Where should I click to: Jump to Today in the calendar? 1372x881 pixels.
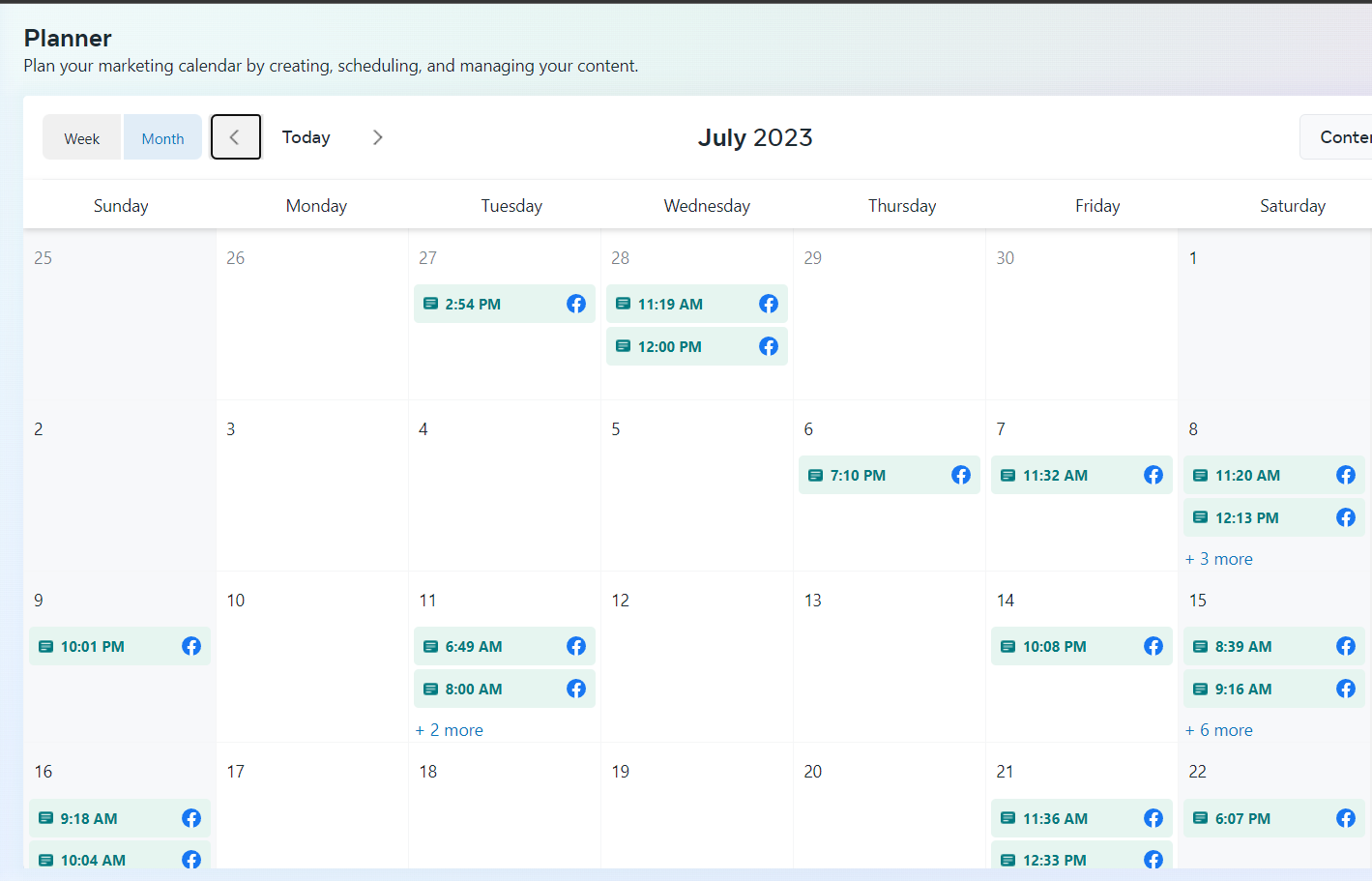coord(306,137)
